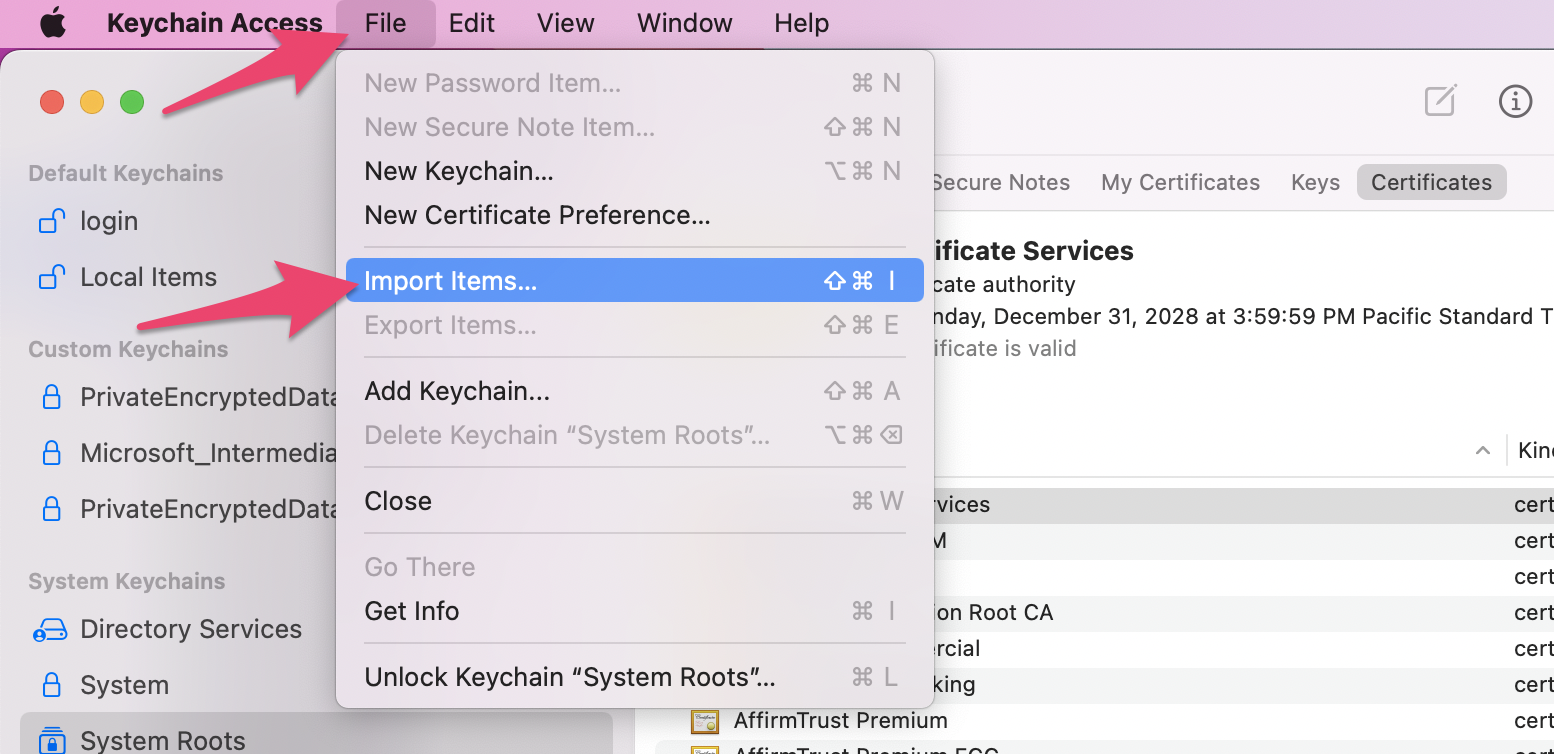This screenshot has height=754, width=1554.
Task: Select Import Items… menu entry
Action: point(634,281)
